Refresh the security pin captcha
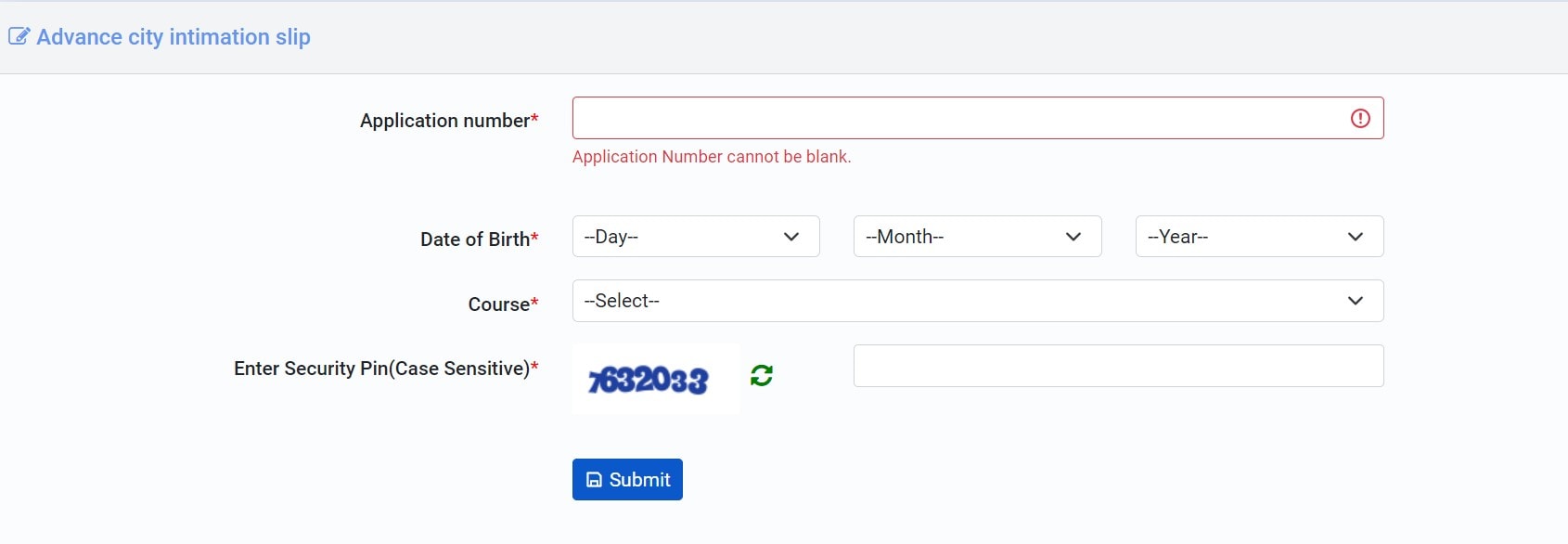Image resolution: width=1568 pixels, height=544 pixels. [762, 375]
